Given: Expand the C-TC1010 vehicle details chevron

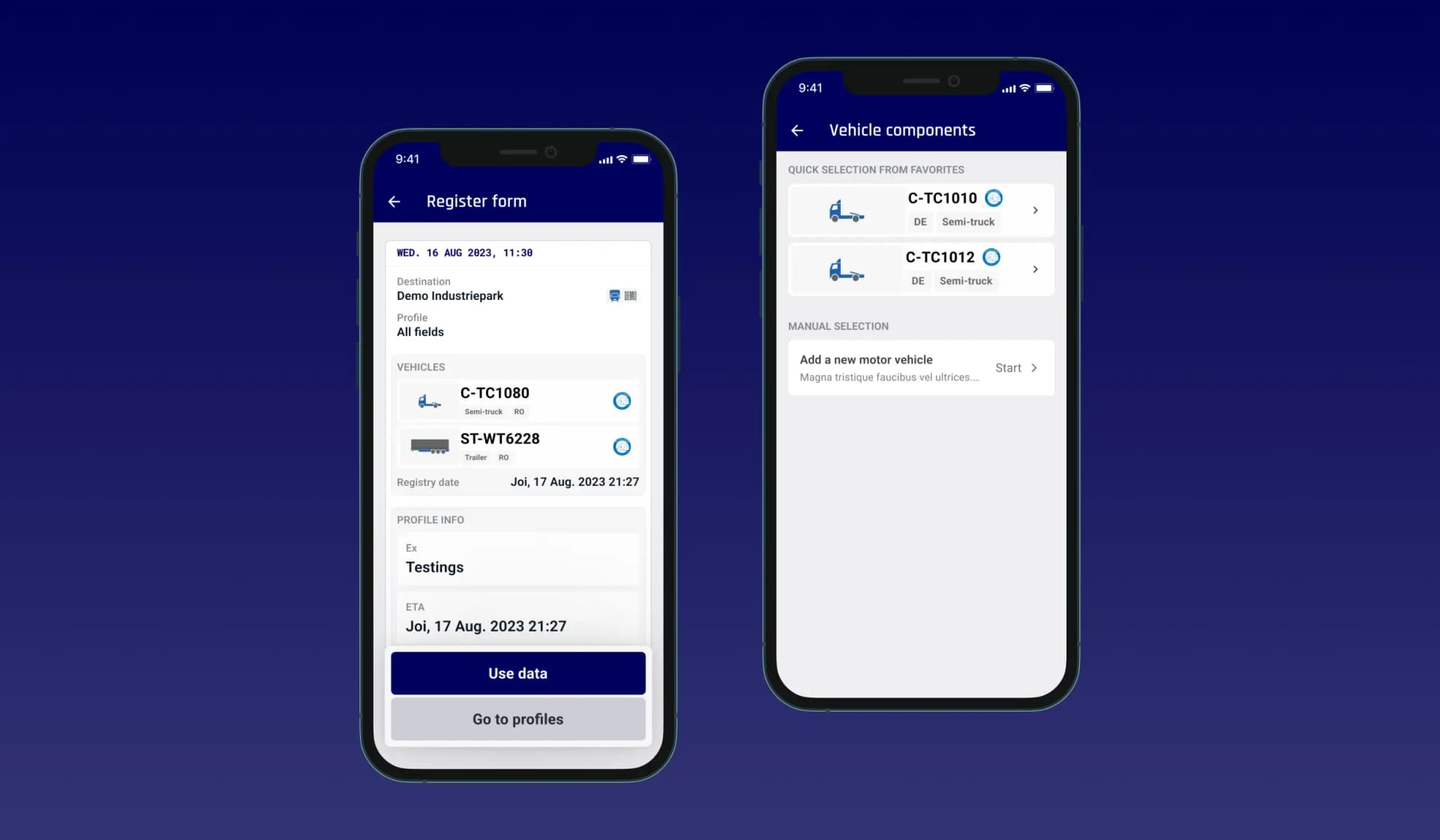Looking at the screenshot, I should click(1035, 209).
